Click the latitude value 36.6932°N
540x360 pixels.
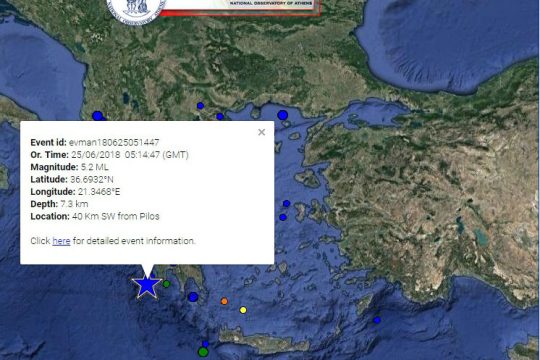(x=92, y=179)
